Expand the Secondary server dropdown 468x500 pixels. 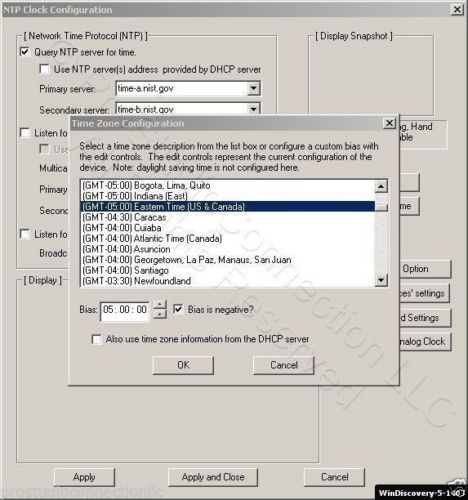click(x=254, y=109)
